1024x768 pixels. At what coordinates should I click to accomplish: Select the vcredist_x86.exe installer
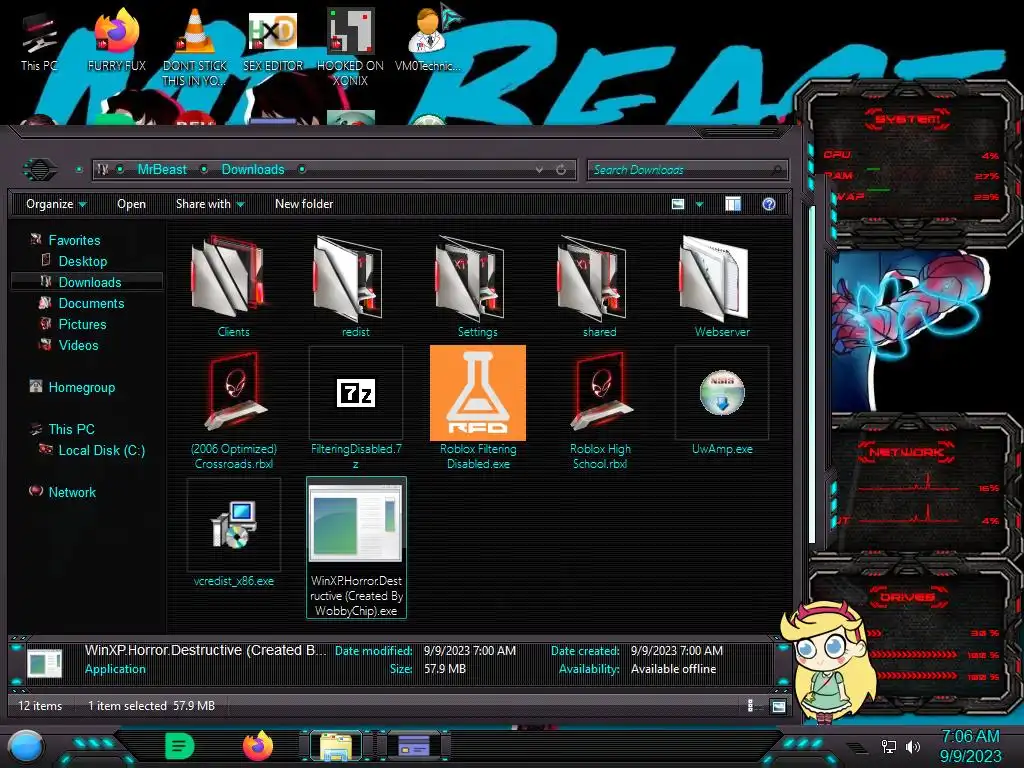coord(233,533)
